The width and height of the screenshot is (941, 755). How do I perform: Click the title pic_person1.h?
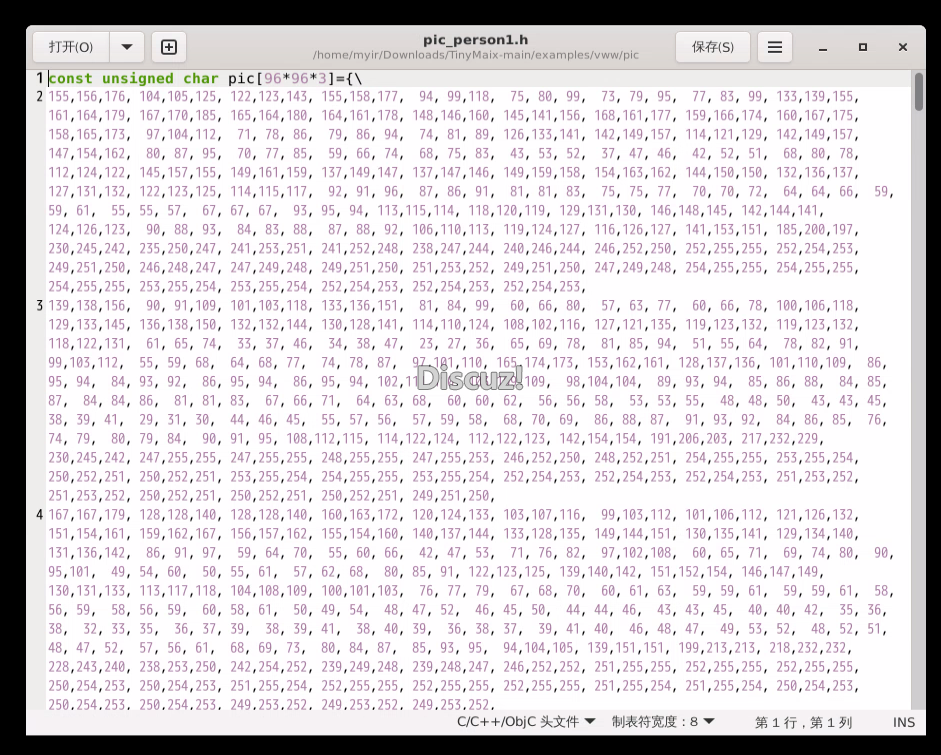coord(477,38)
